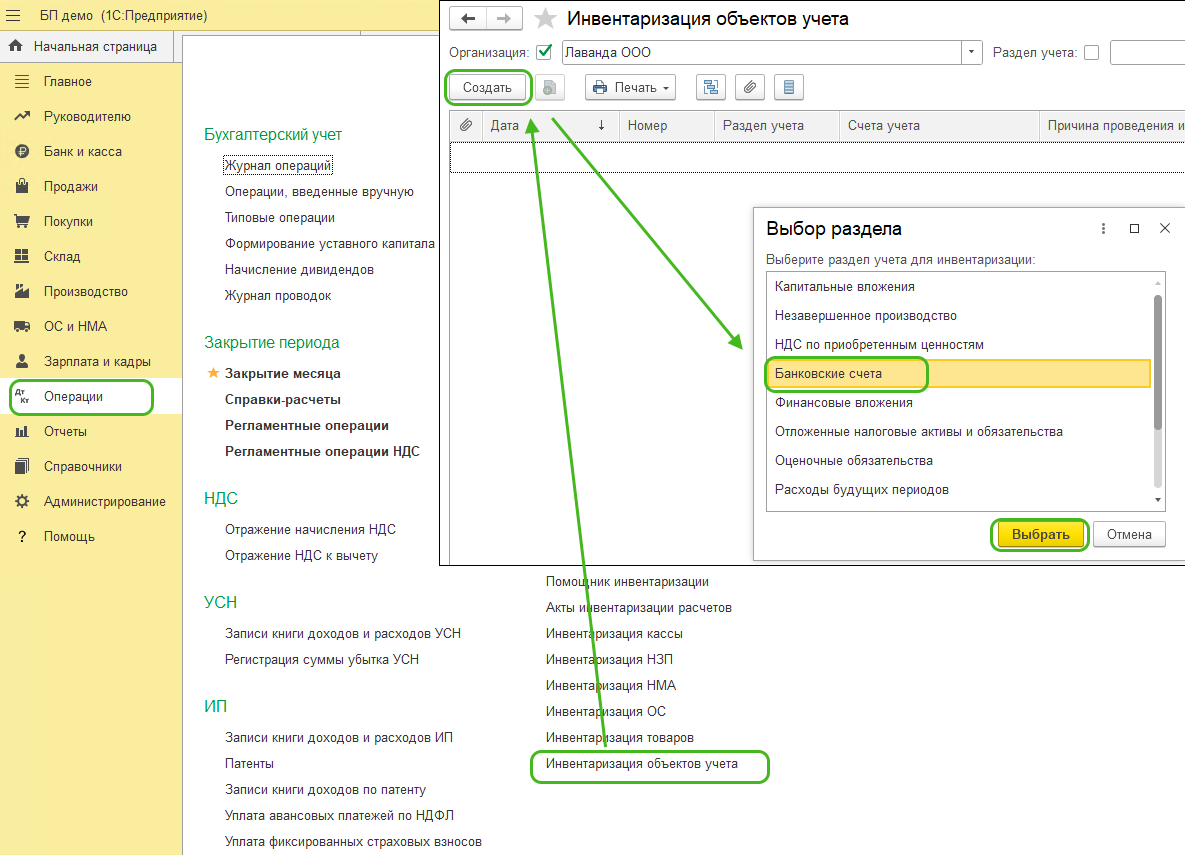This screenshot has height=855, width=1185.
Task: Click the Счета учета column header
Action: pos(939,125)
